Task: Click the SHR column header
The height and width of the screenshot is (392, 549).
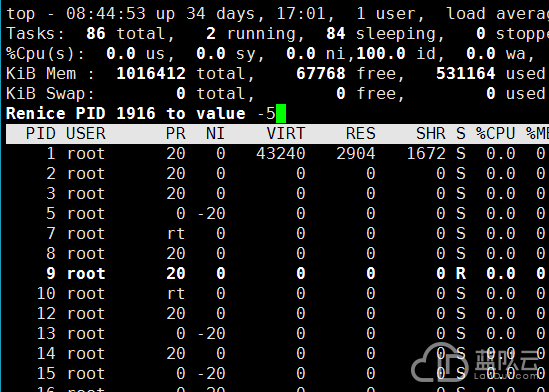Action: [x=431, y=133]
